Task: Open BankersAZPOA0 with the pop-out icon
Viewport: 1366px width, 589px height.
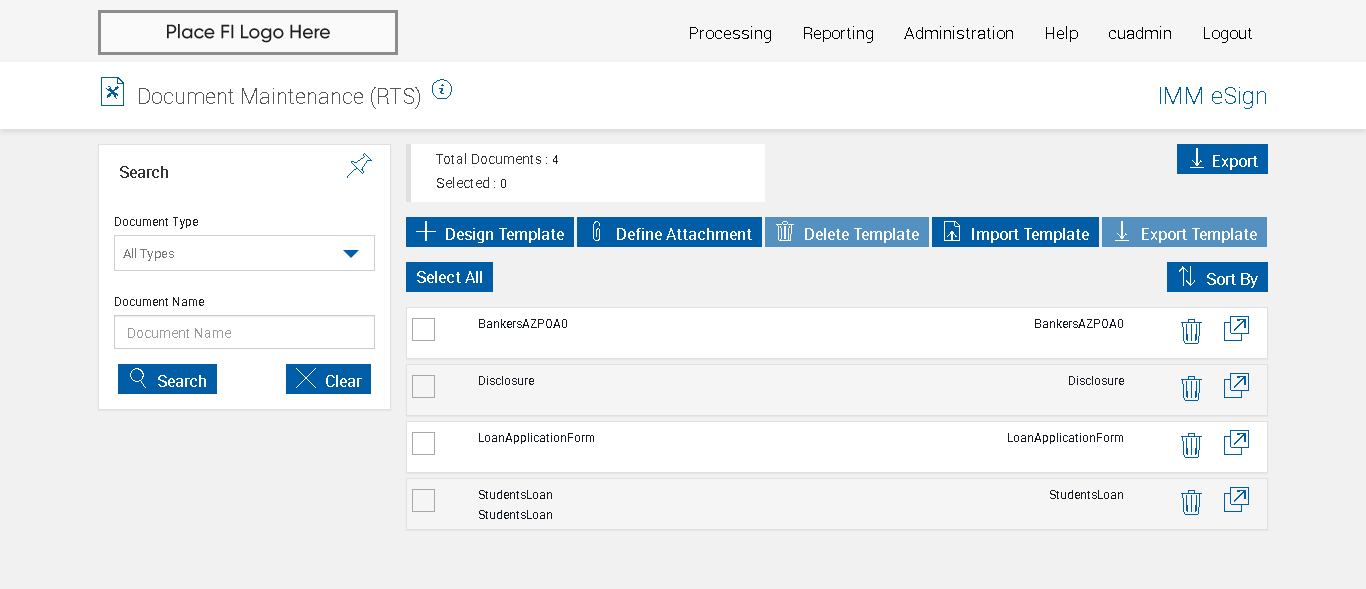Action: click(x=1236, y=329)
